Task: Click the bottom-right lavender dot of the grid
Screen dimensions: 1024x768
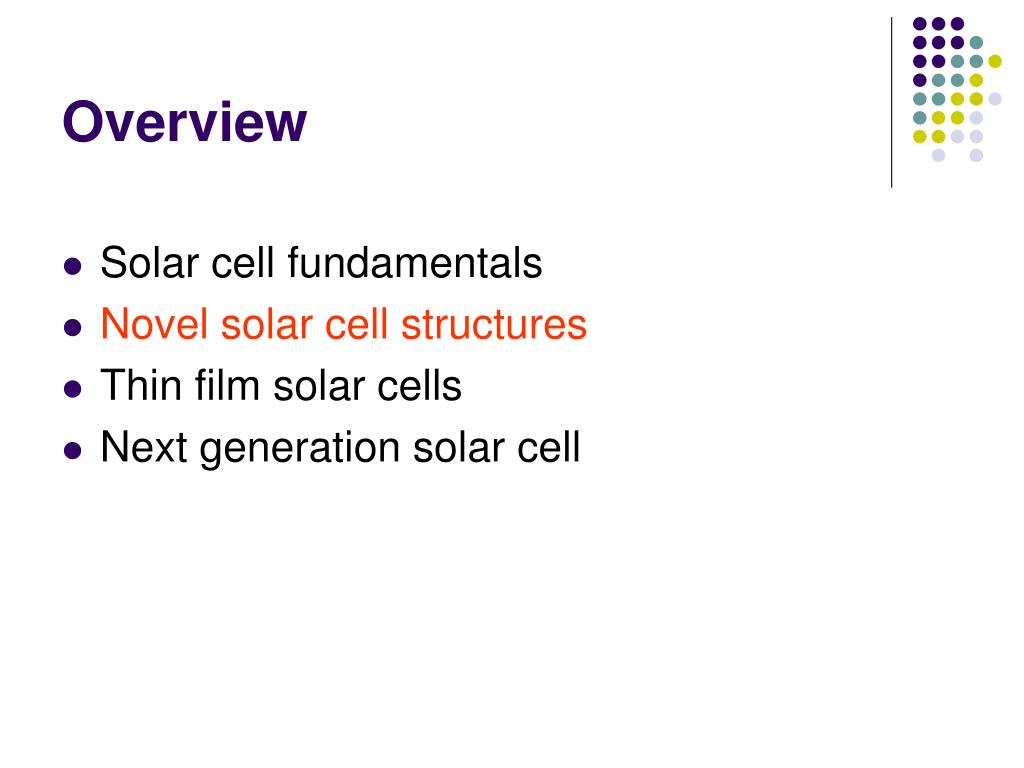Action: tap(976, 155)
